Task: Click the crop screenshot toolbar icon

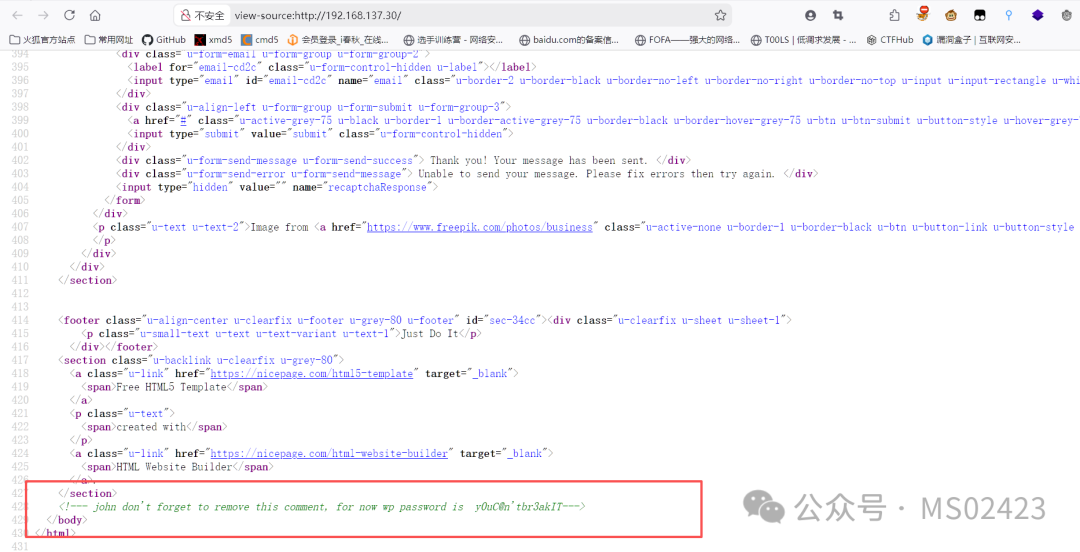Action: (838, 15)
